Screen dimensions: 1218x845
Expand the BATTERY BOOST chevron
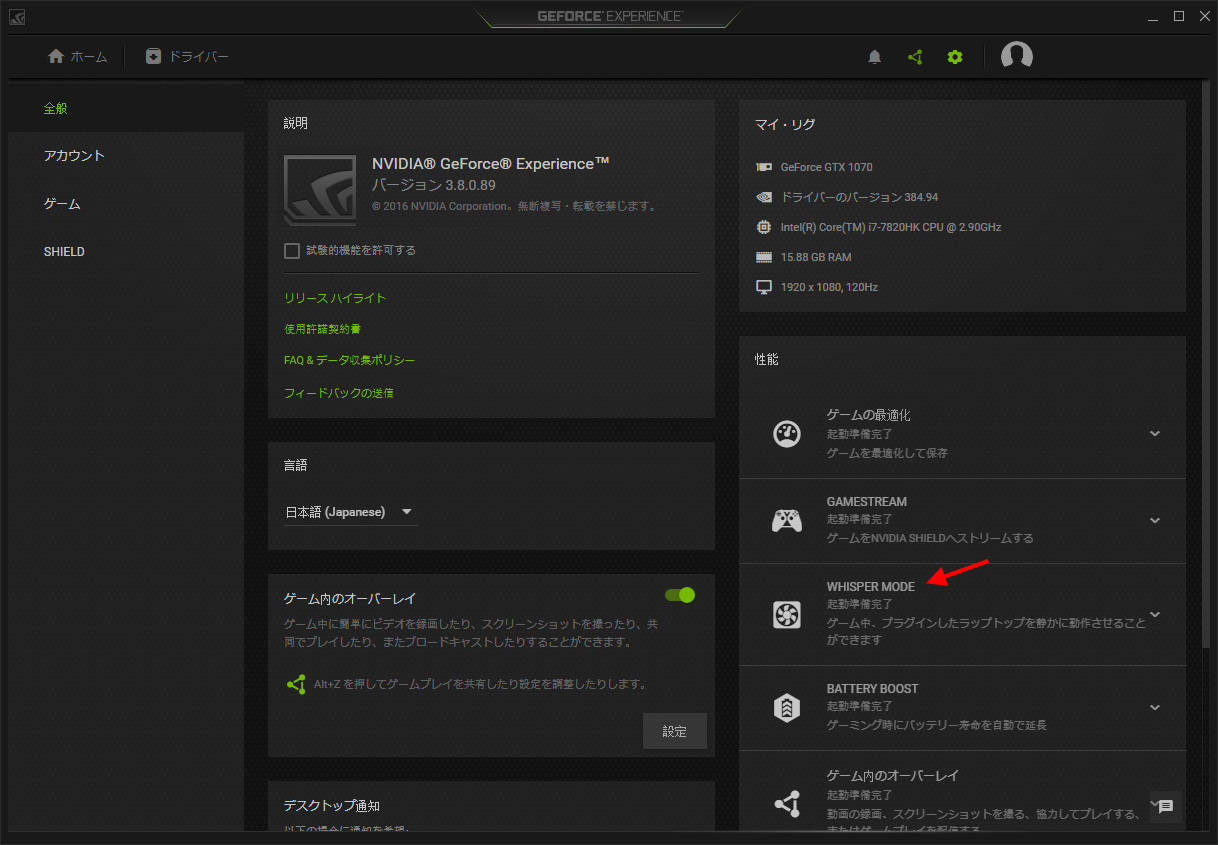(x=1155, y=707)
